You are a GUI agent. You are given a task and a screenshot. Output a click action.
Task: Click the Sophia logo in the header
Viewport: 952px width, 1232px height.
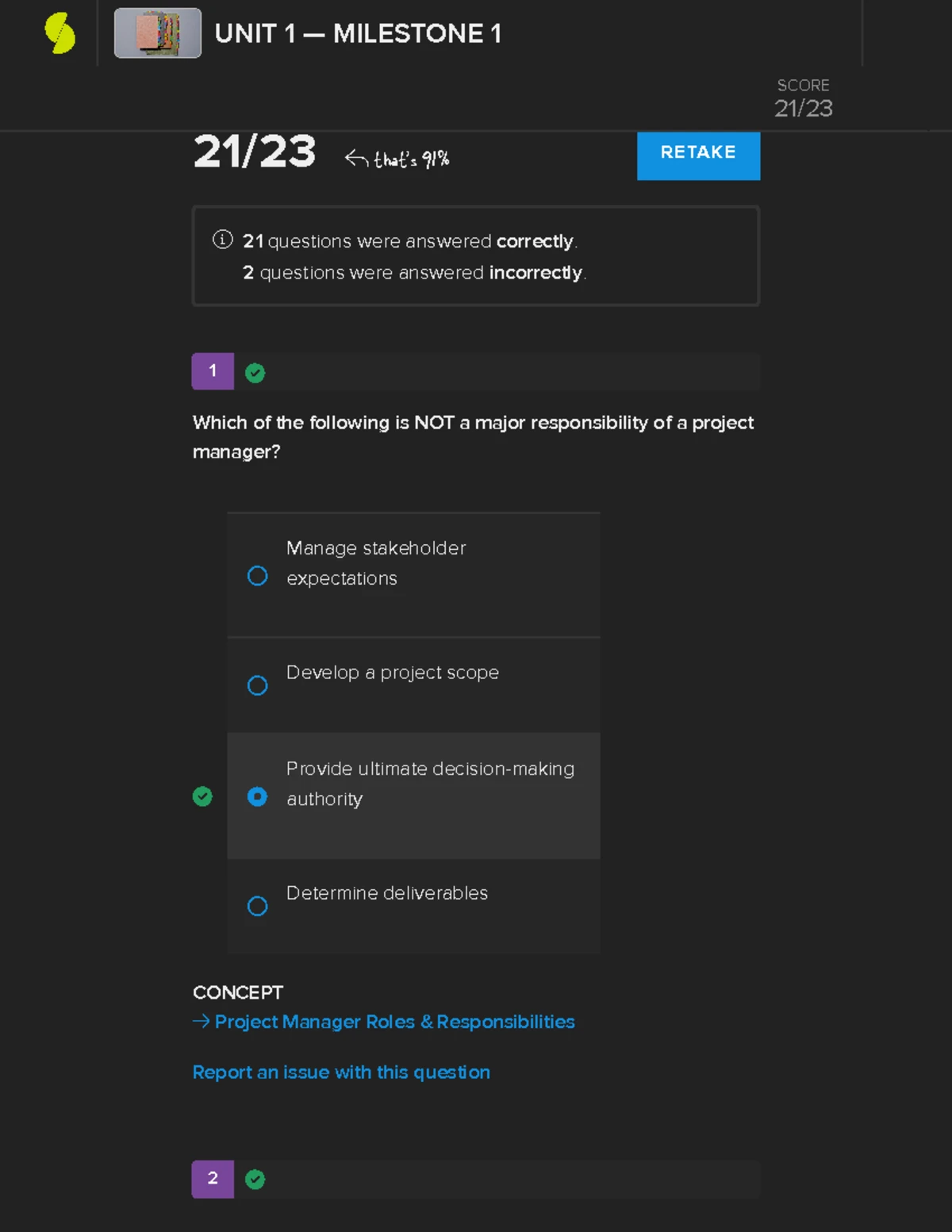(59, 32)
